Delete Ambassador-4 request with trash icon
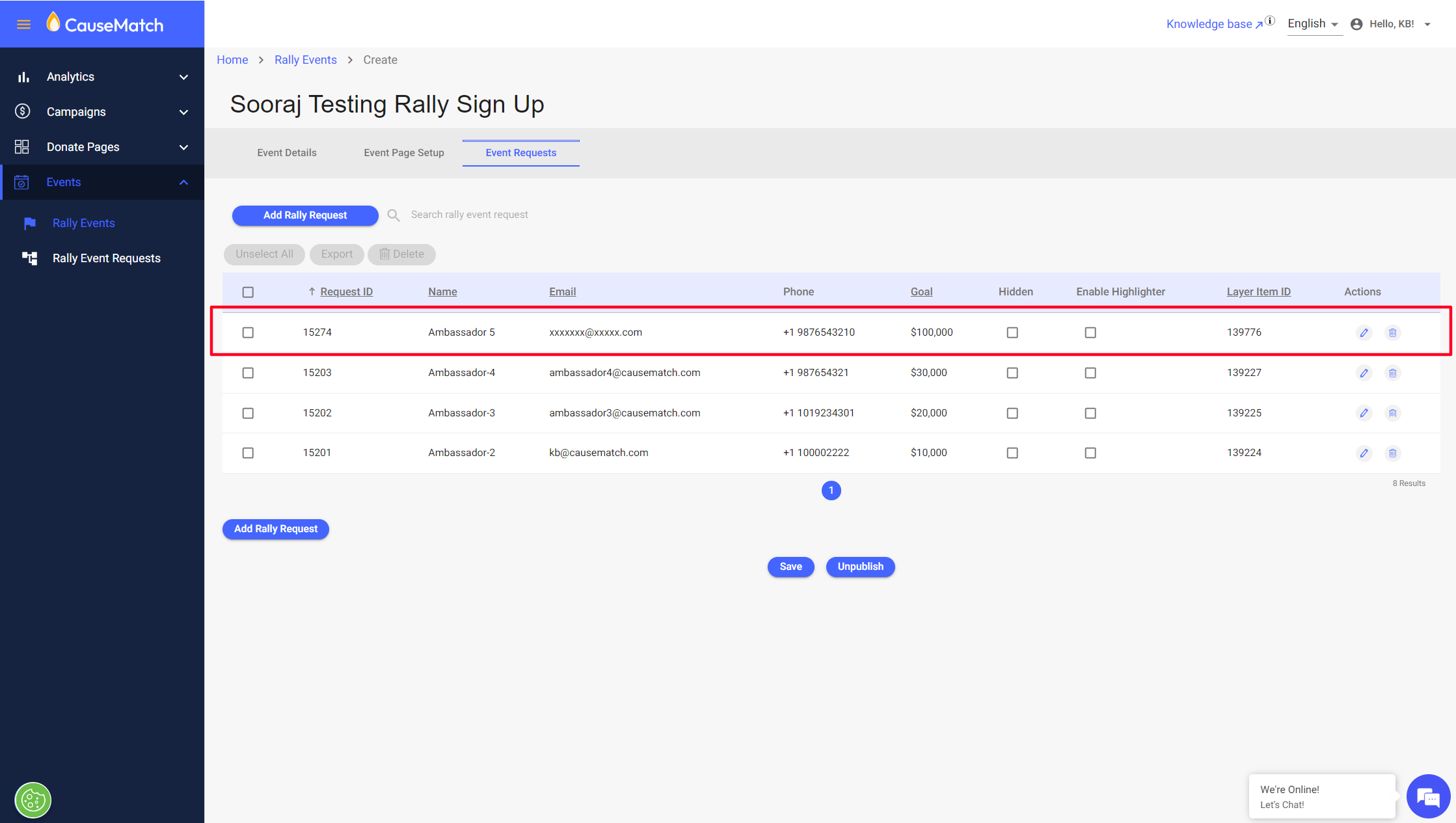 [1392, 373]
